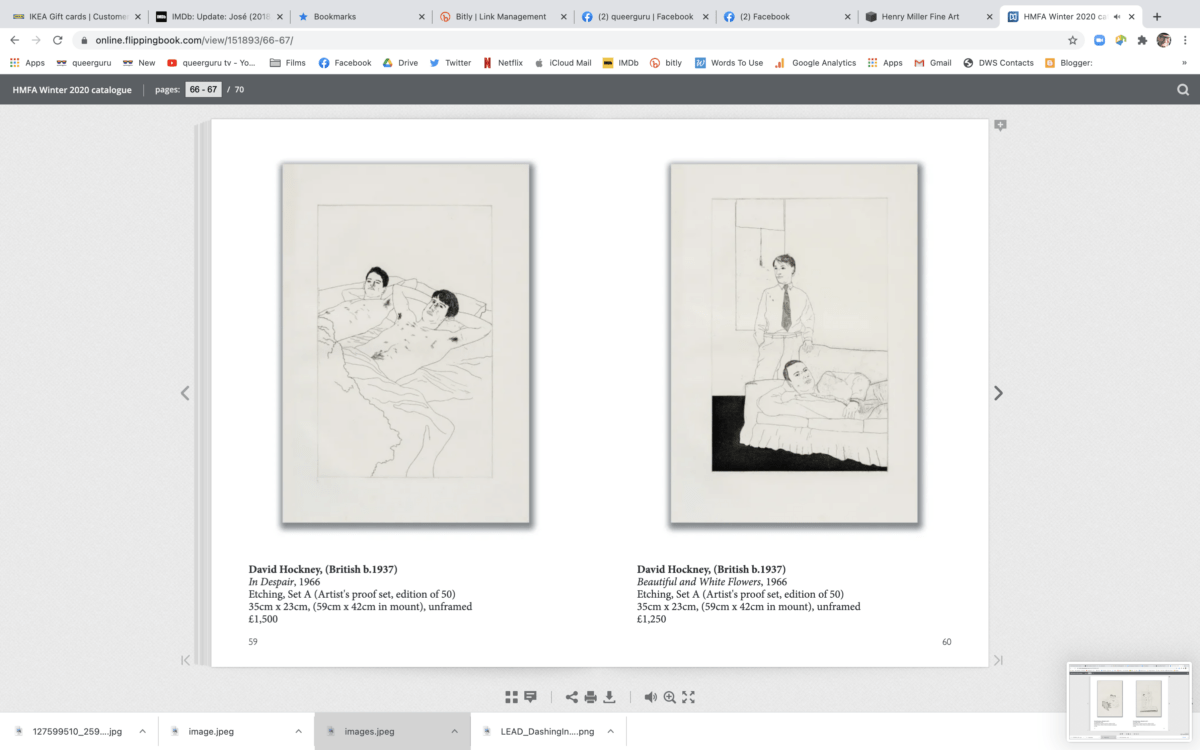Click the browser back arrow
The width and height of the screenshot is (1200, 750).
[14, 40]
